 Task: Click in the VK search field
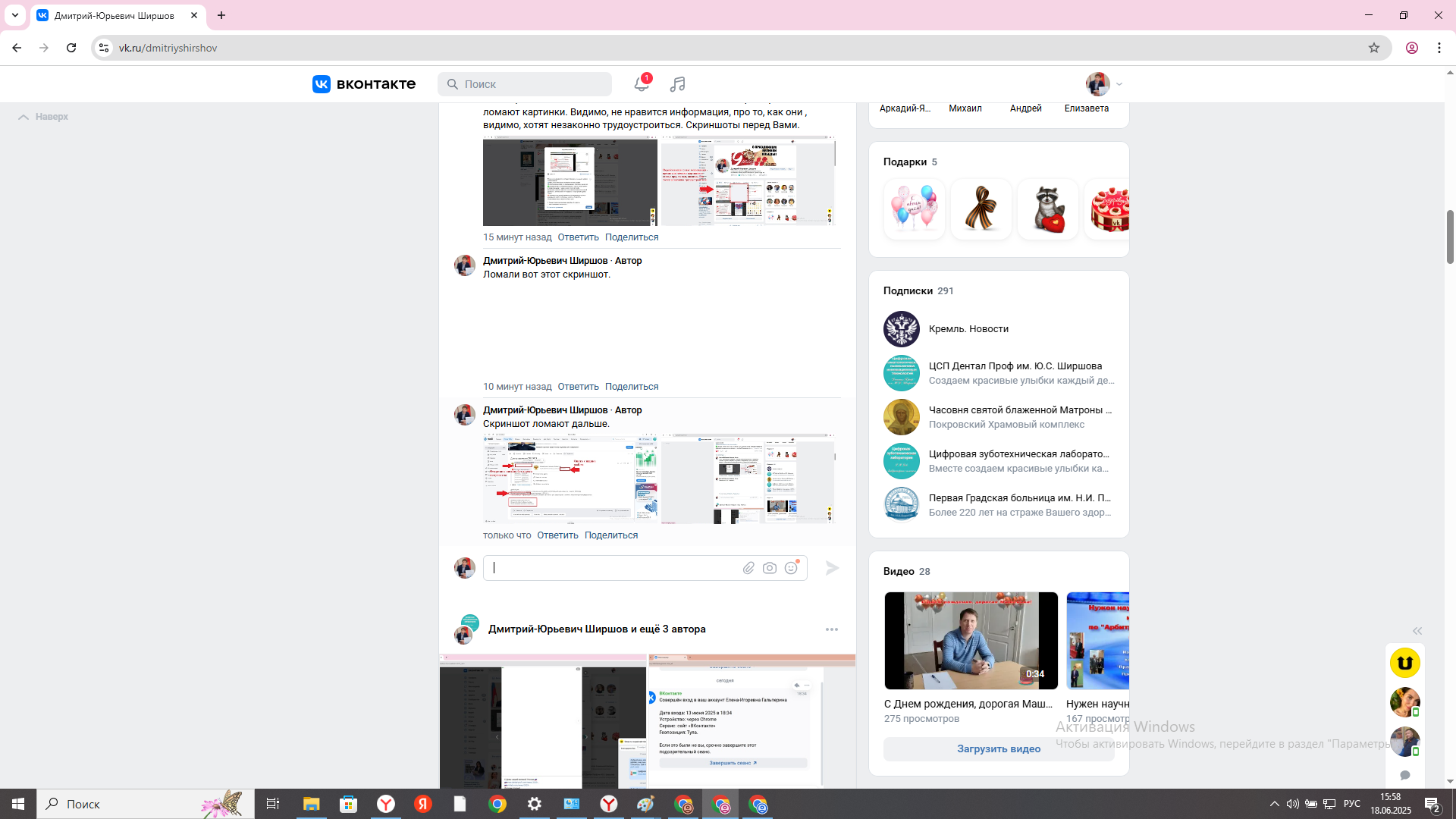coord(525,84)
